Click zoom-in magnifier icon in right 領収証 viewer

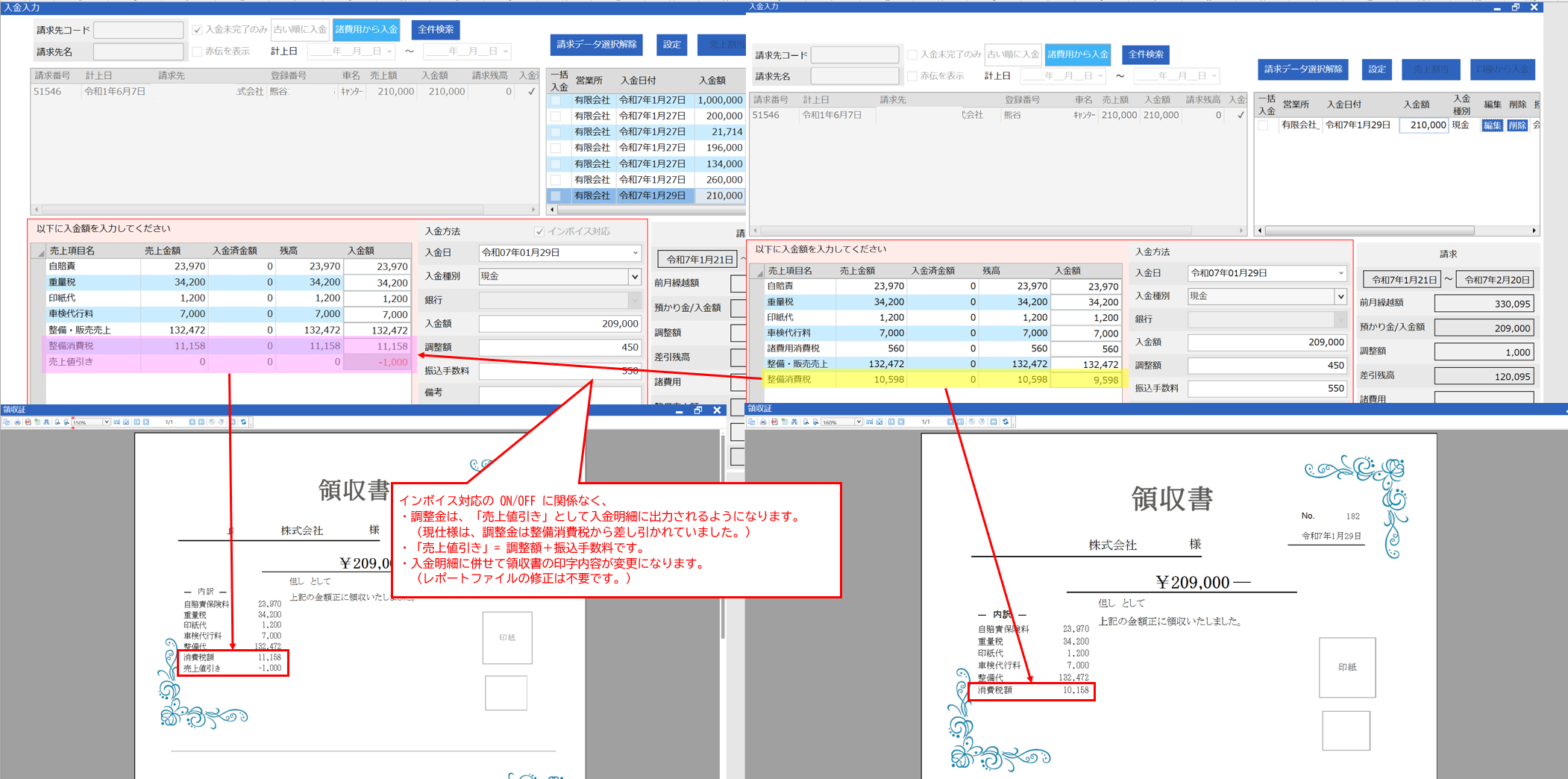(806, 422)
